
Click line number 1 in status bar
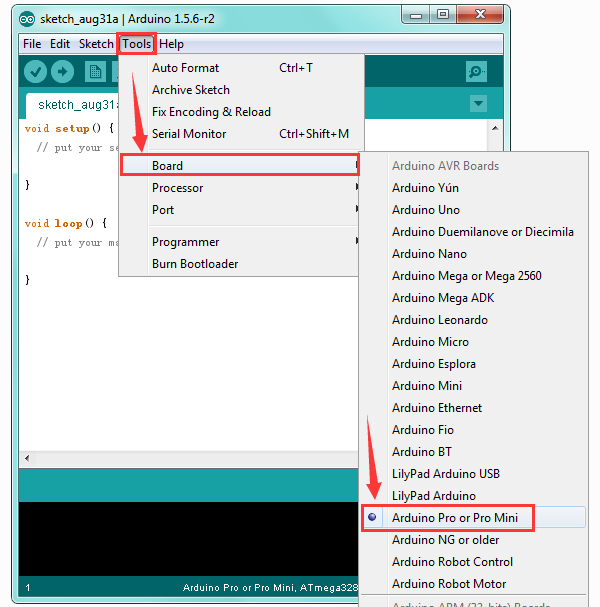(x=27, y=588)
